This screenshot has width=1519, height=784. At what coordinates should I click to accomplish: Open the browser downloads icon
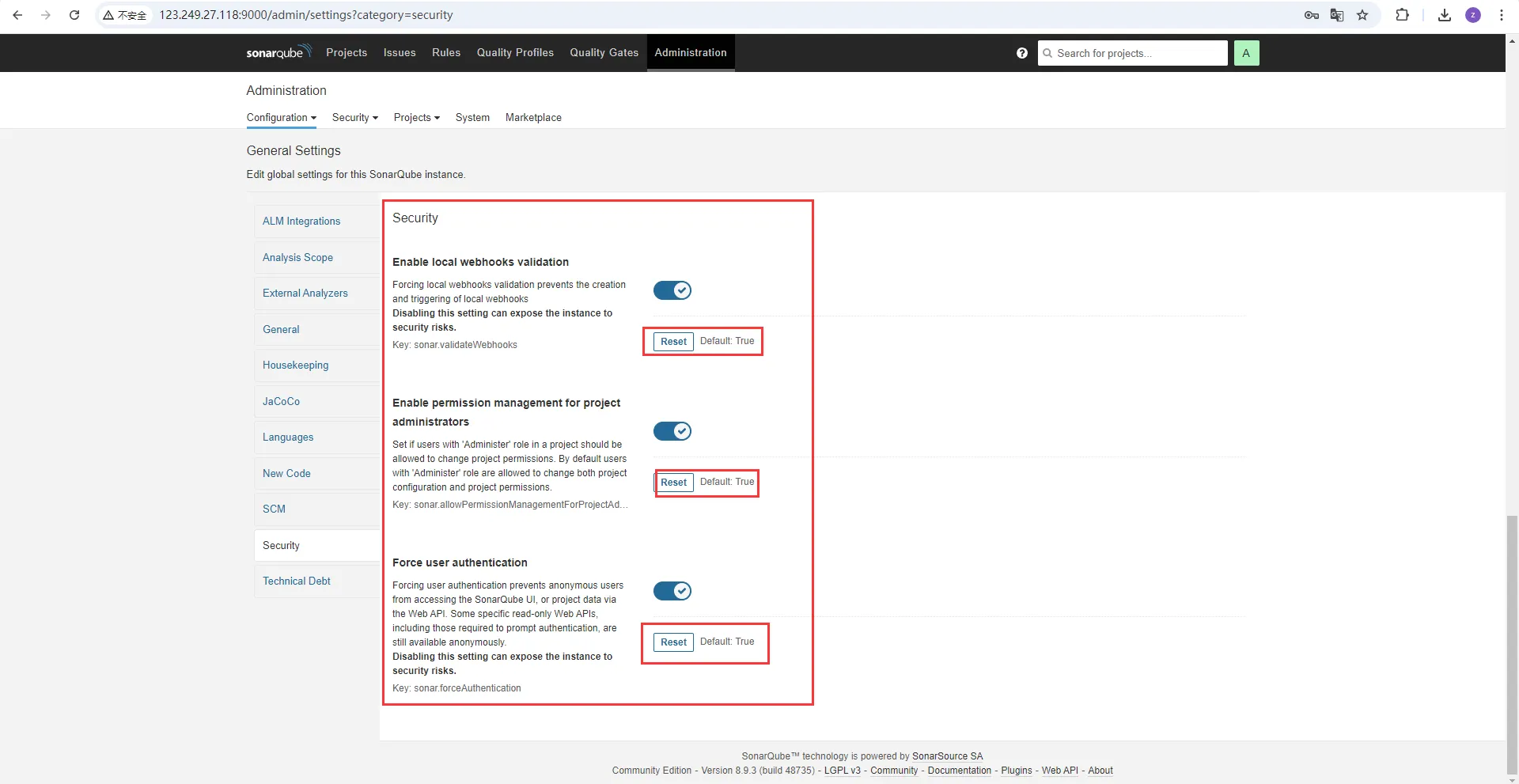coord(1445,15)
